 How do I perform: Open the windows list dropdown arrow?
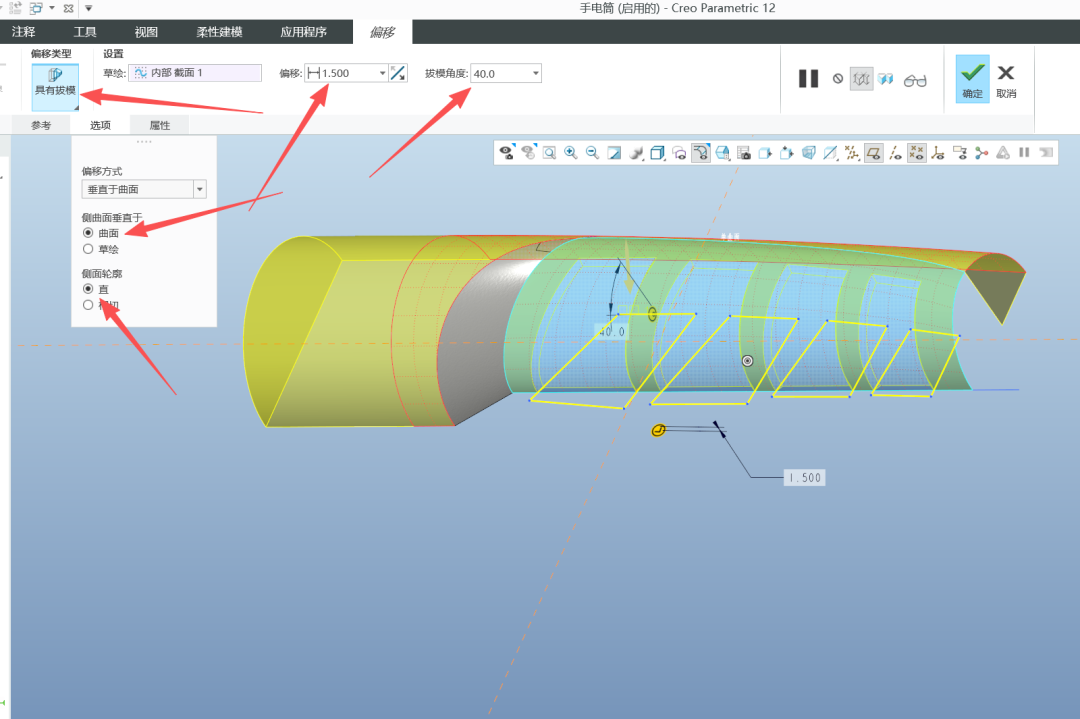(52, 8)
